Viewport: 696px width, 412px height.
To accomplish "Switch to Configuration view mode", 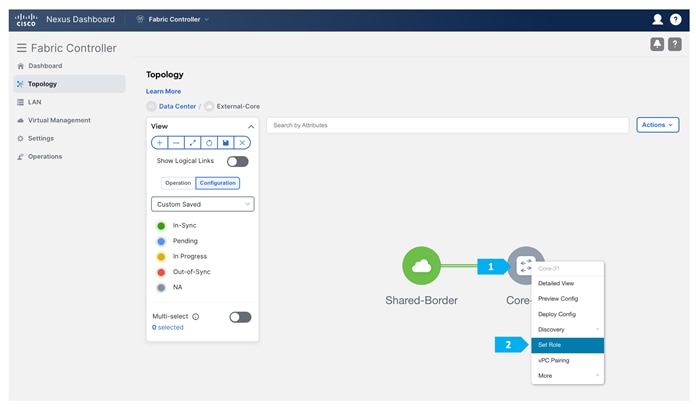I will [x=218, y=183].
